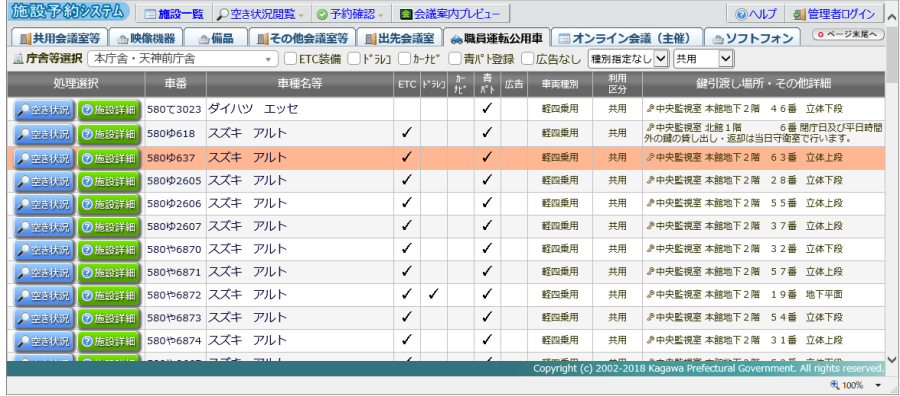Switch to ソフトフォン tab
The image size is (900, 396).
click(x=752, y=38)
